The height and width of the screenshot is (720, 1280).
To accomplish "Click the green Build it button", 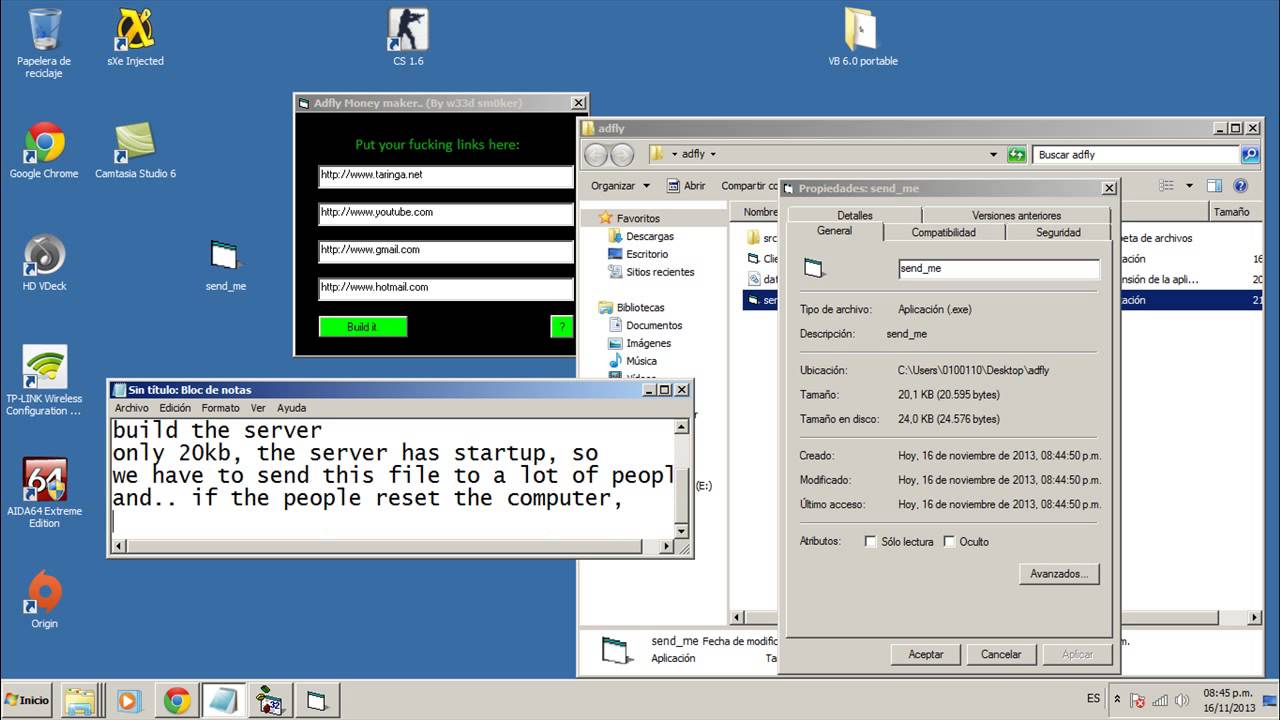I will pyautogui.click(x=363, y=327).
